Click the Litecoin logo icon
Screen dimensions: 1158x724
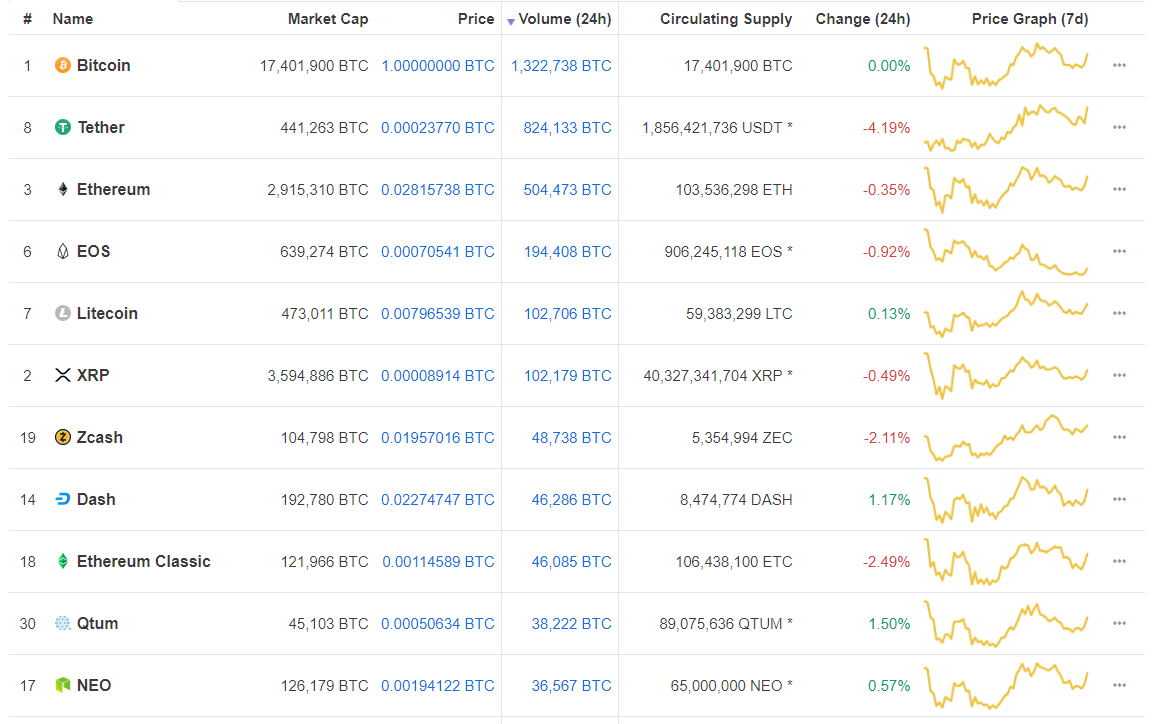tap(63, 314)
